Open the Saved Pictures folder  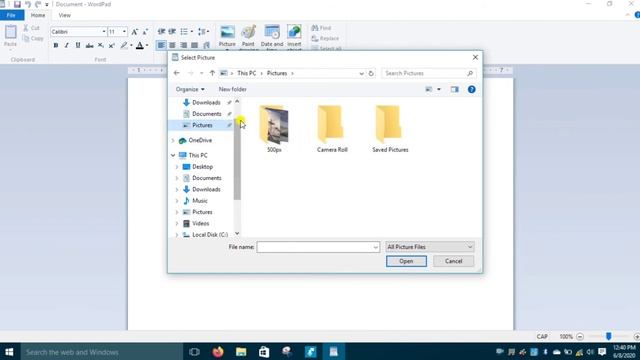point(390,129)
